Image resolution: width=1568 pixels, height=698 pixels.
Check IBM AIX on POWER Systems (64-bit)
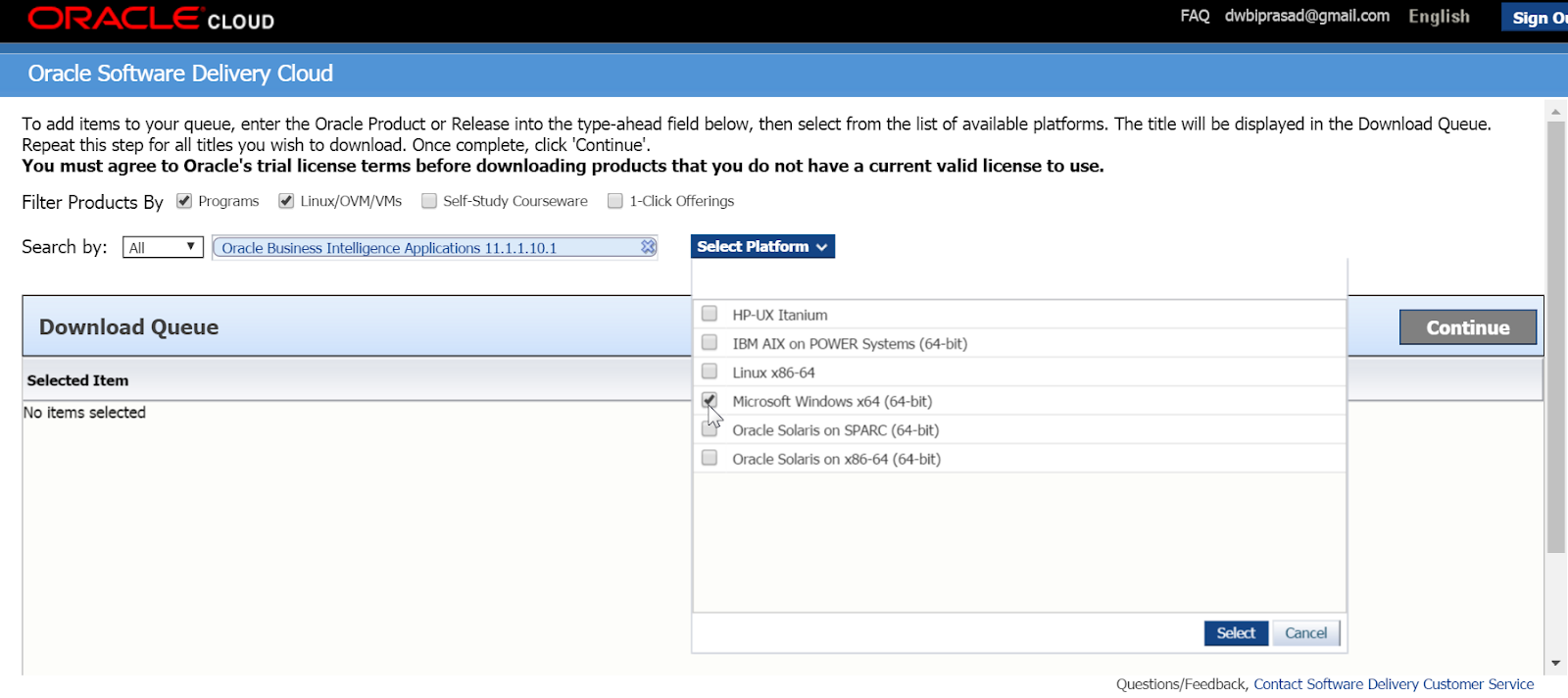pos(710,342)
